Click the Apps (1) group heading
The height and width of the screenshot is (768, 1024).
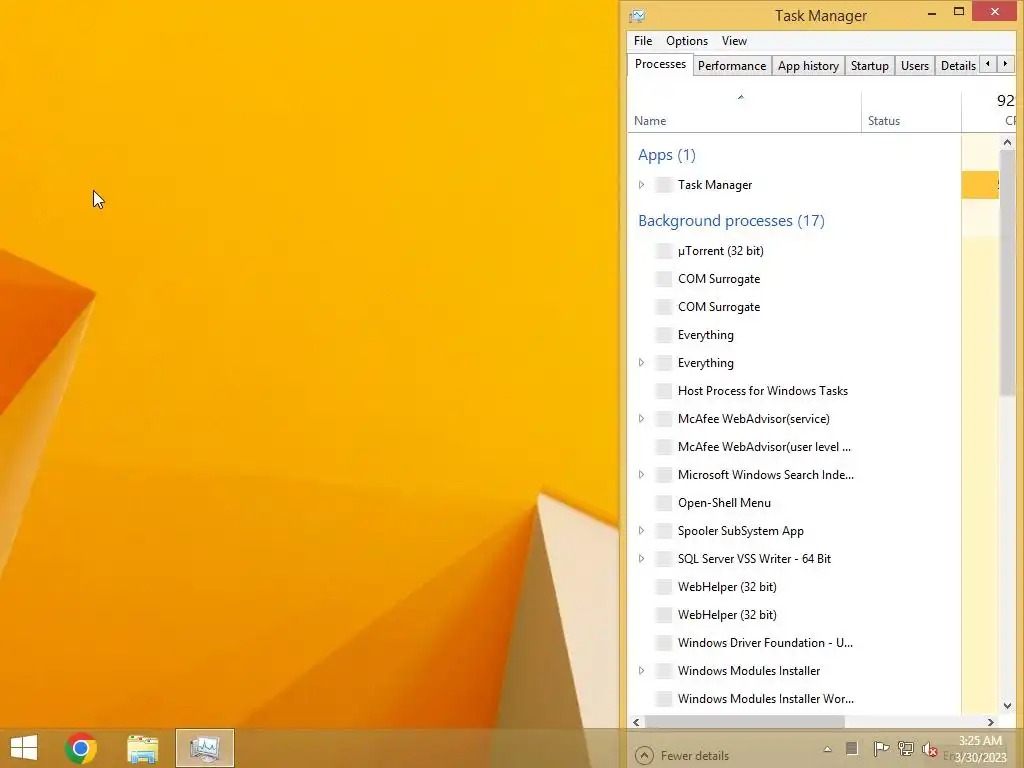(667, 155)
